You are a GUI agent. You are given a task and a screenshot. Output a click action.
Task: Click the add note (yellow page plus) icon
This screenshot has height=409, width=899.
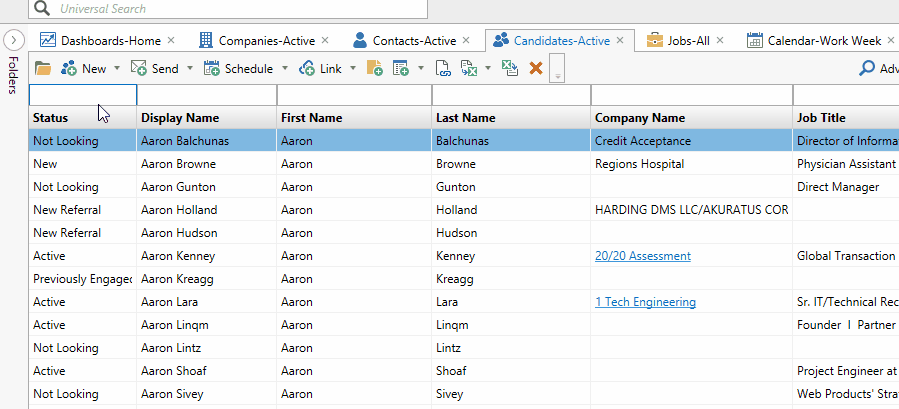click(374, 69)
